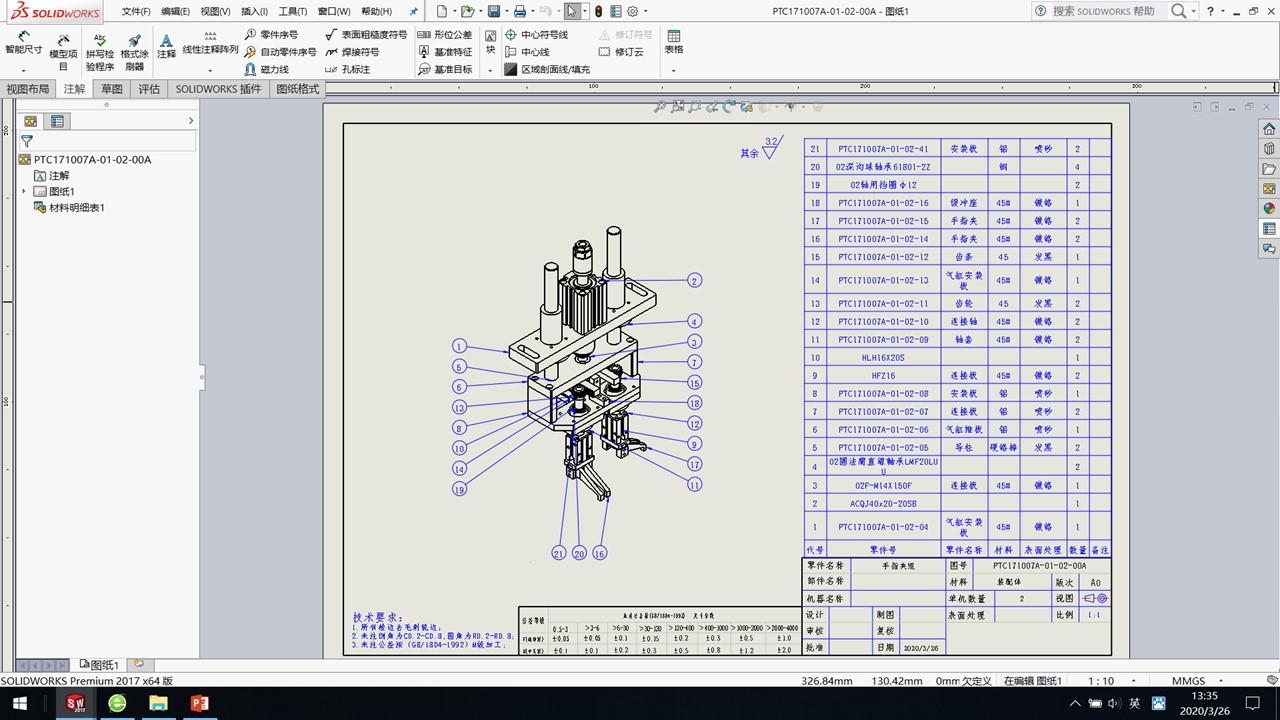
Task: Click the add sheet button beside 图纸1
Action: click(139, 664)
